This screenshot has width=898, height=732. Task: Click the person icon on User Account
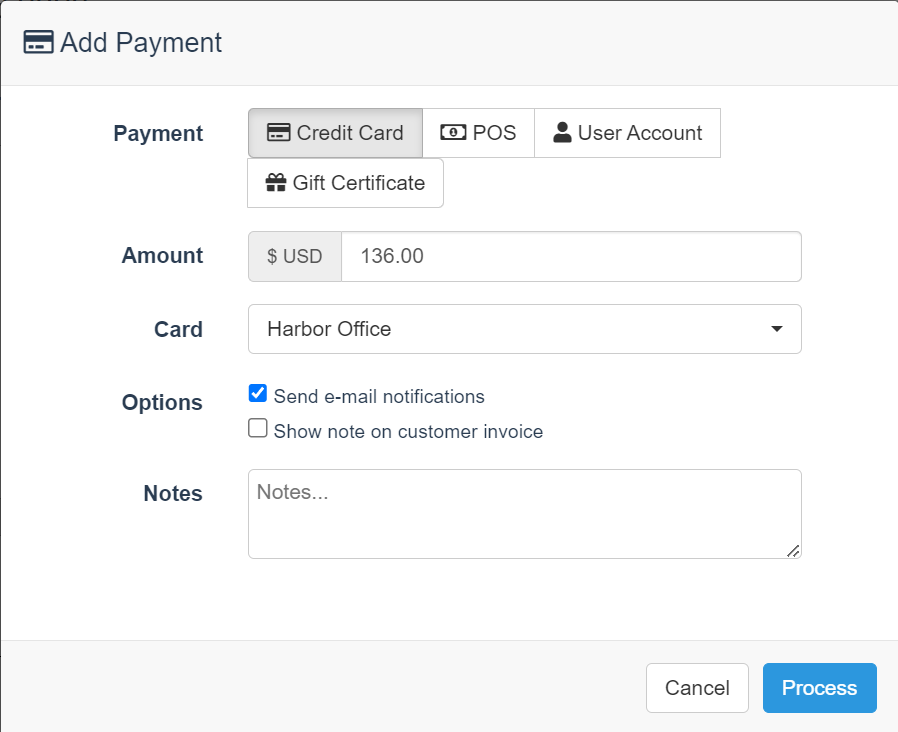(x=562, y=131)
